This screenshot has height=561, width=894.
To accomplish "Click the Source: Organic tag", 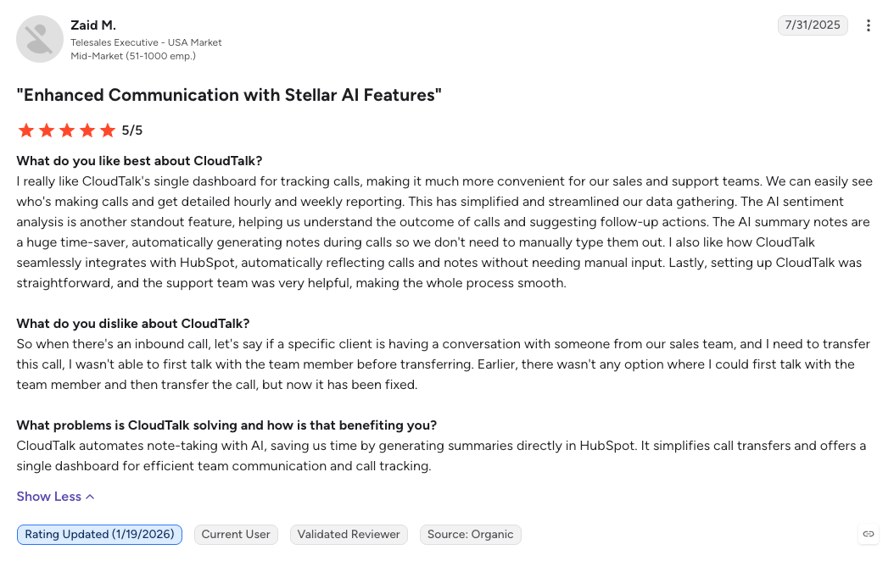I will [470, 534].
